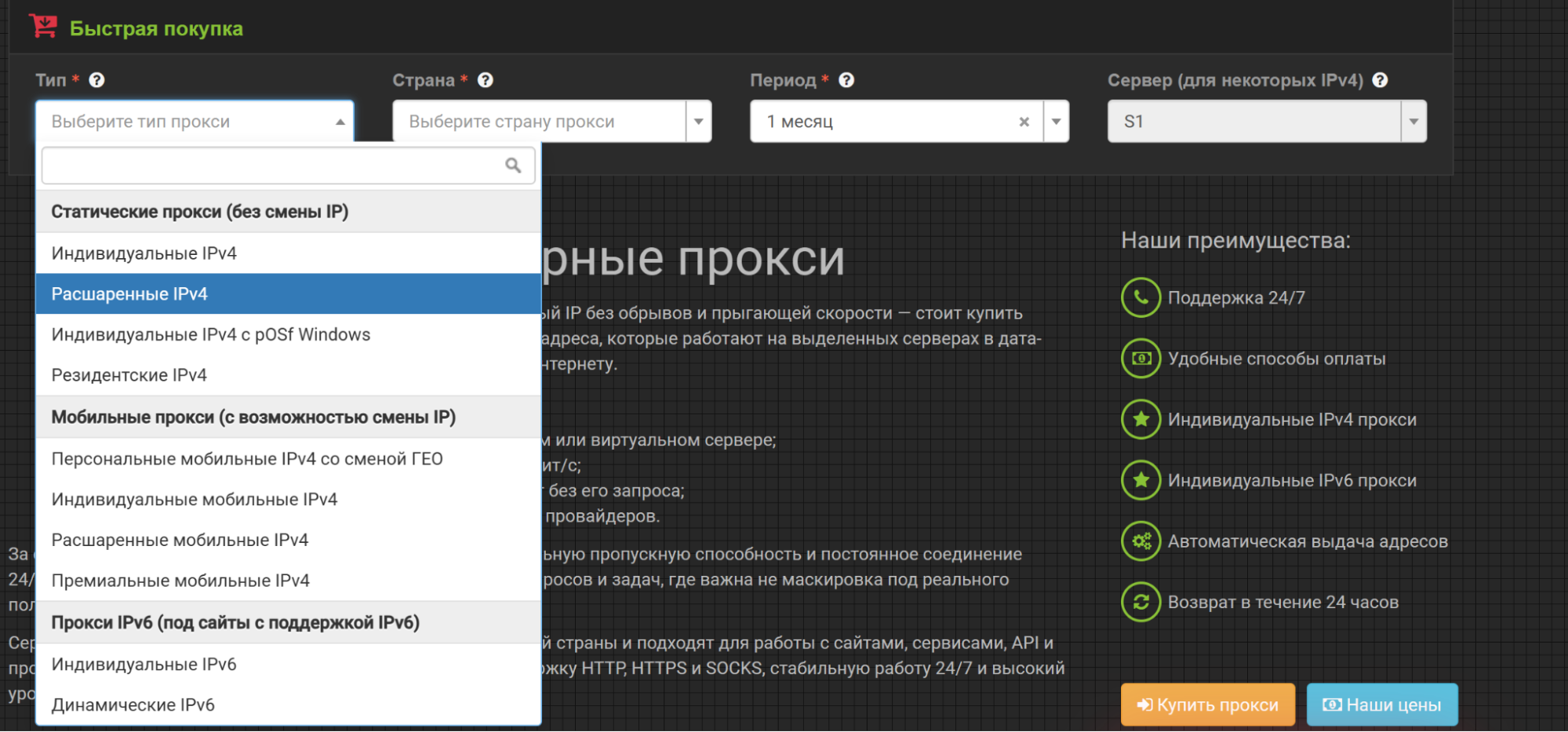Screen dimensions: 1568x732
Task: Expand the Период dropdown arrow
Action: pyautogui.click(x=1057, y=122)
